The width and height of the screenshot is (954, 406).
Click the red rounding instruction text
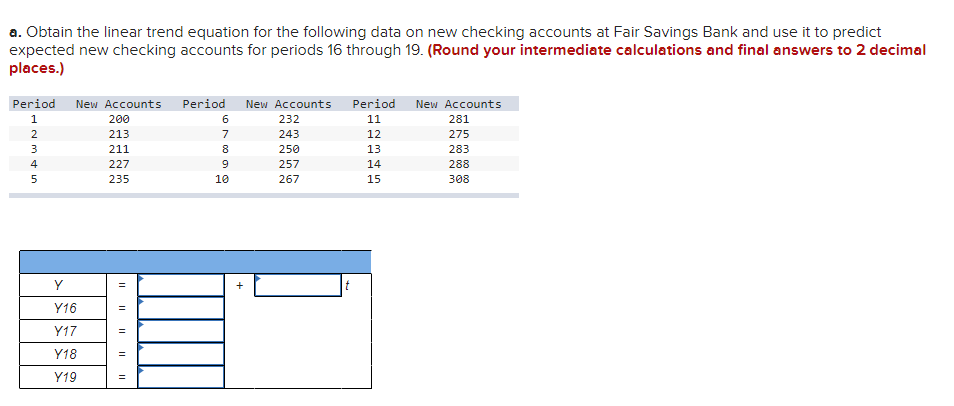click(x=467, y=59)
